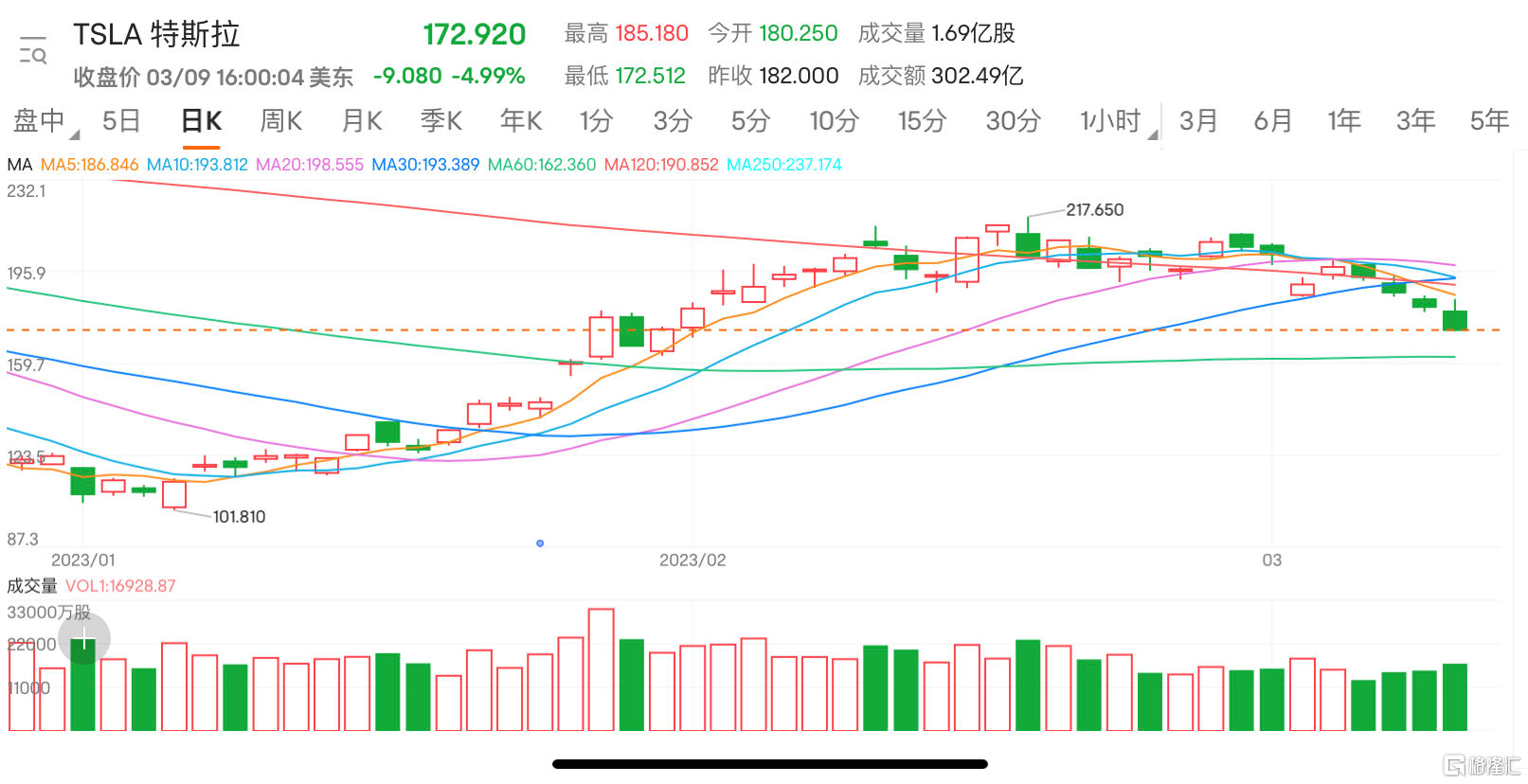Viewport: 1528px width, 784px height.
Task: Tap the MA20:198.555 indicator label
Action: click(x=310, y=165)
